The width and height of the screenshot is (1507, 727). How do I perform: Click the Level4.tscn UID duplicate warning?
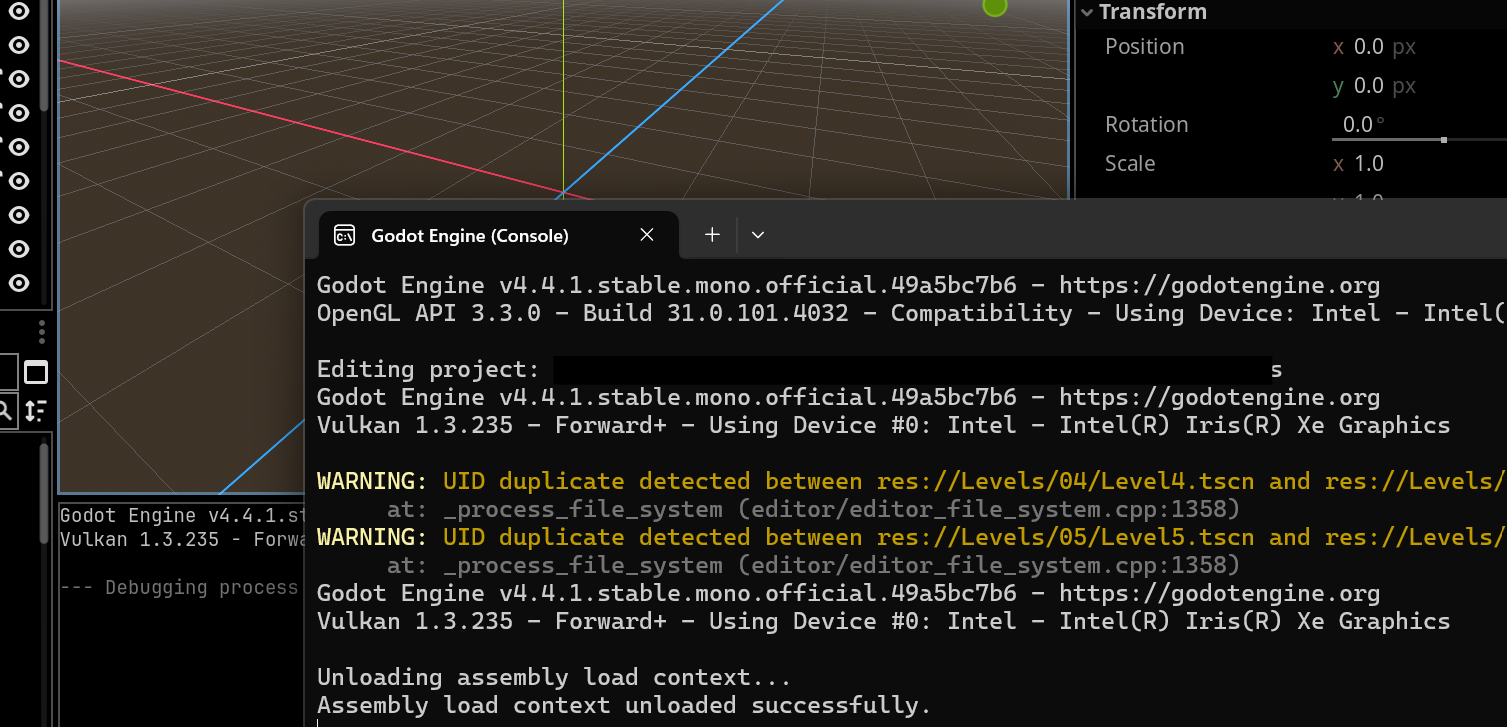(x=912, y=481)
